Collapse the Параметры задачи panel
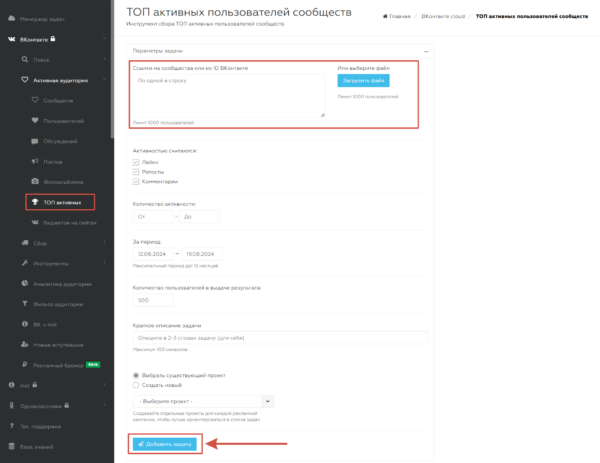 tap(426, 51)
